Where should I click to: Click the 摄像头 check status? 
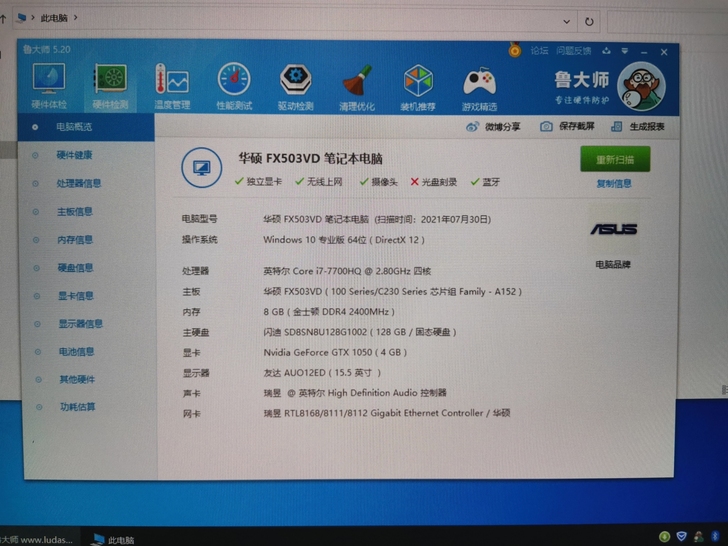click(378, 182)
